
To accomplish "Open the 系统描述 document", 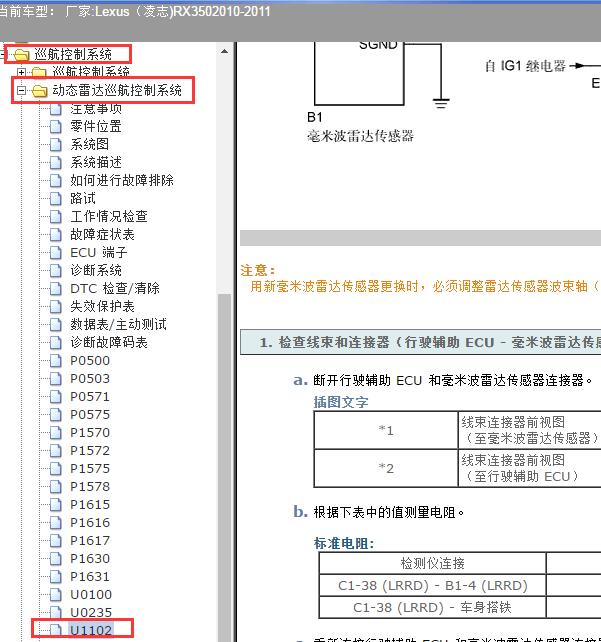I will 96,162.
